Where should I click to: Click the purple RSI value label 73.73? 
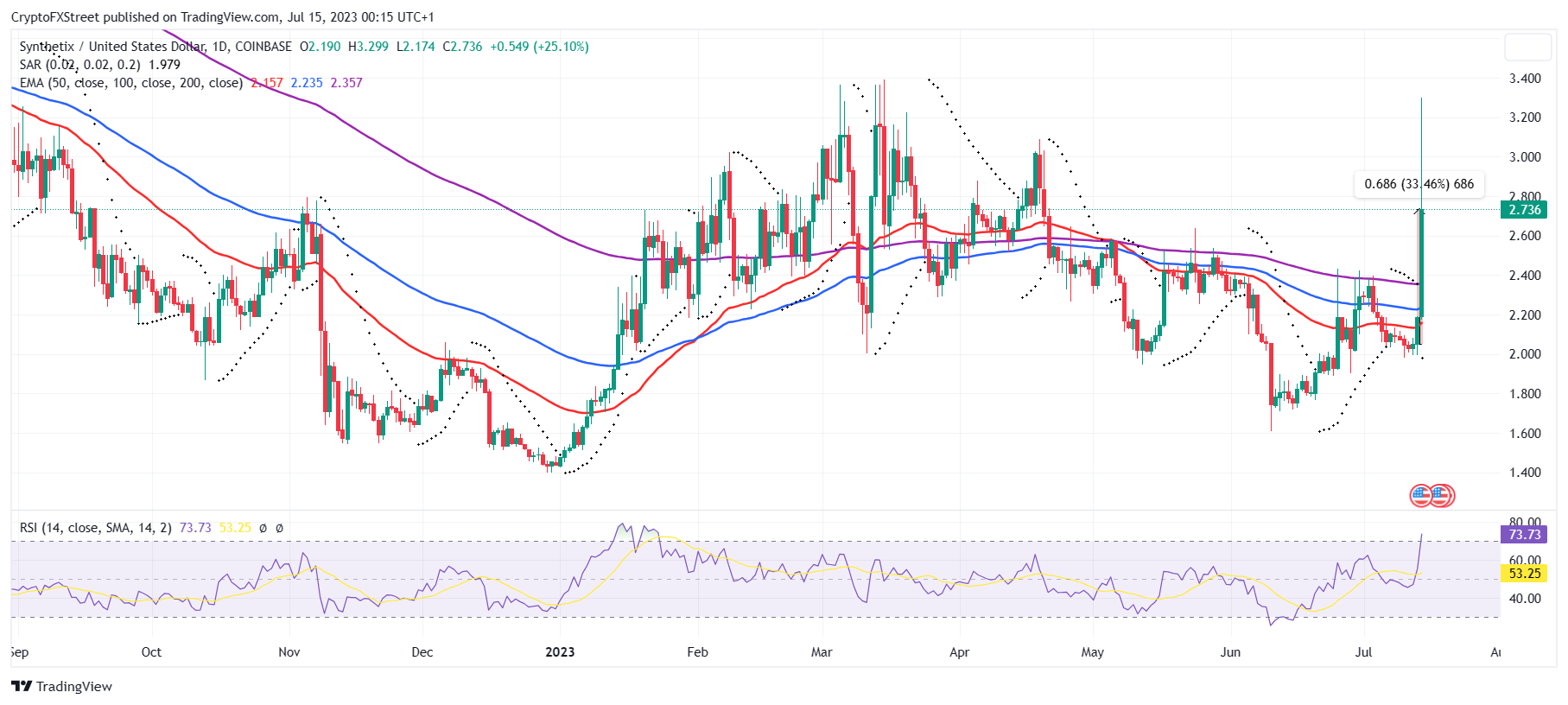(1524, 535)
